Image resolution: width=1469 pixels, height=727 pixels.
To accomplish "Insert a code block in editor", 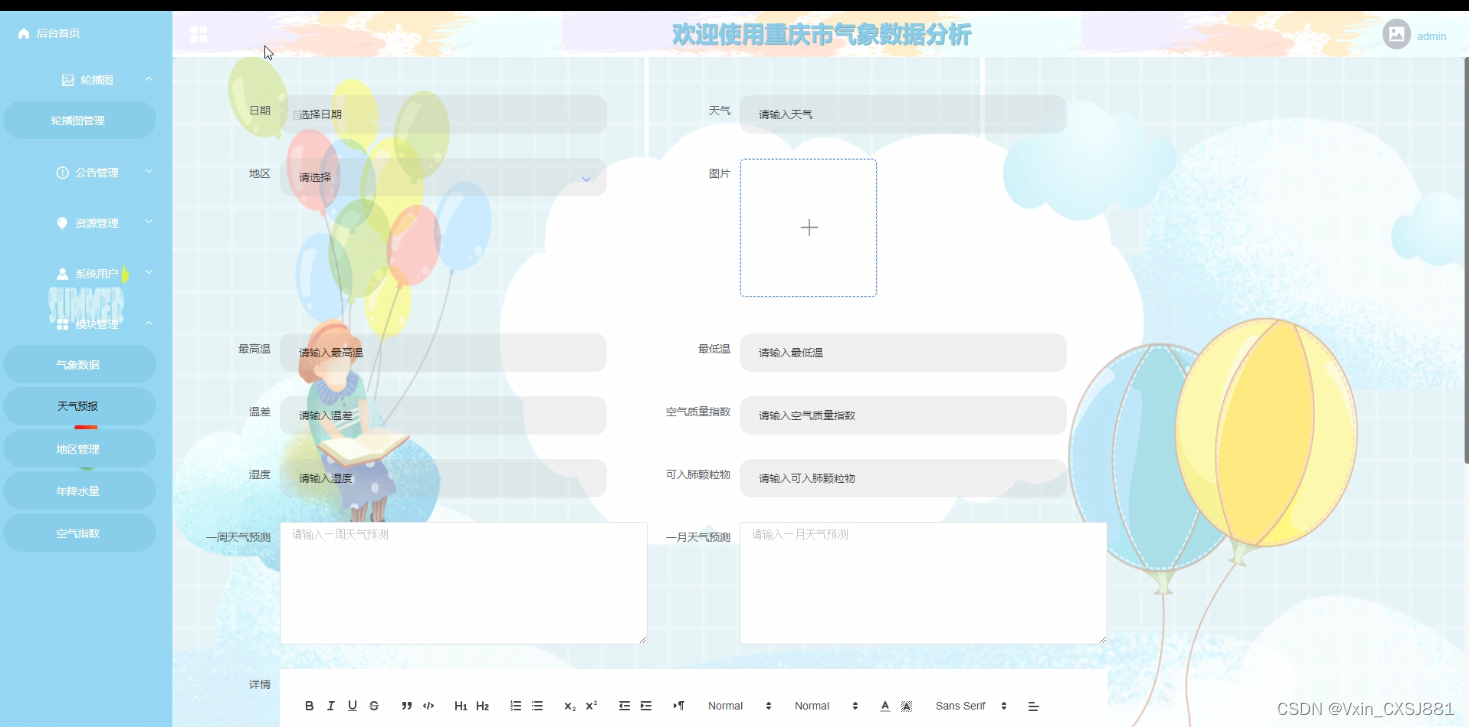I will [x=428, y=706].
